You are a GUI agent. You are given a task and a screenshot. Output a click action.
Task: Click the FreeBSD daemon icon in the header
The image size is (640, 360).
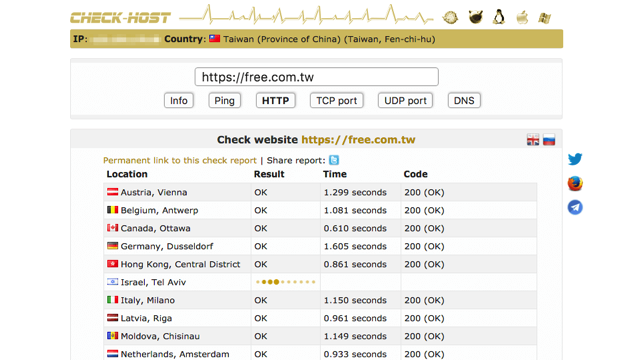coord(476,17)
